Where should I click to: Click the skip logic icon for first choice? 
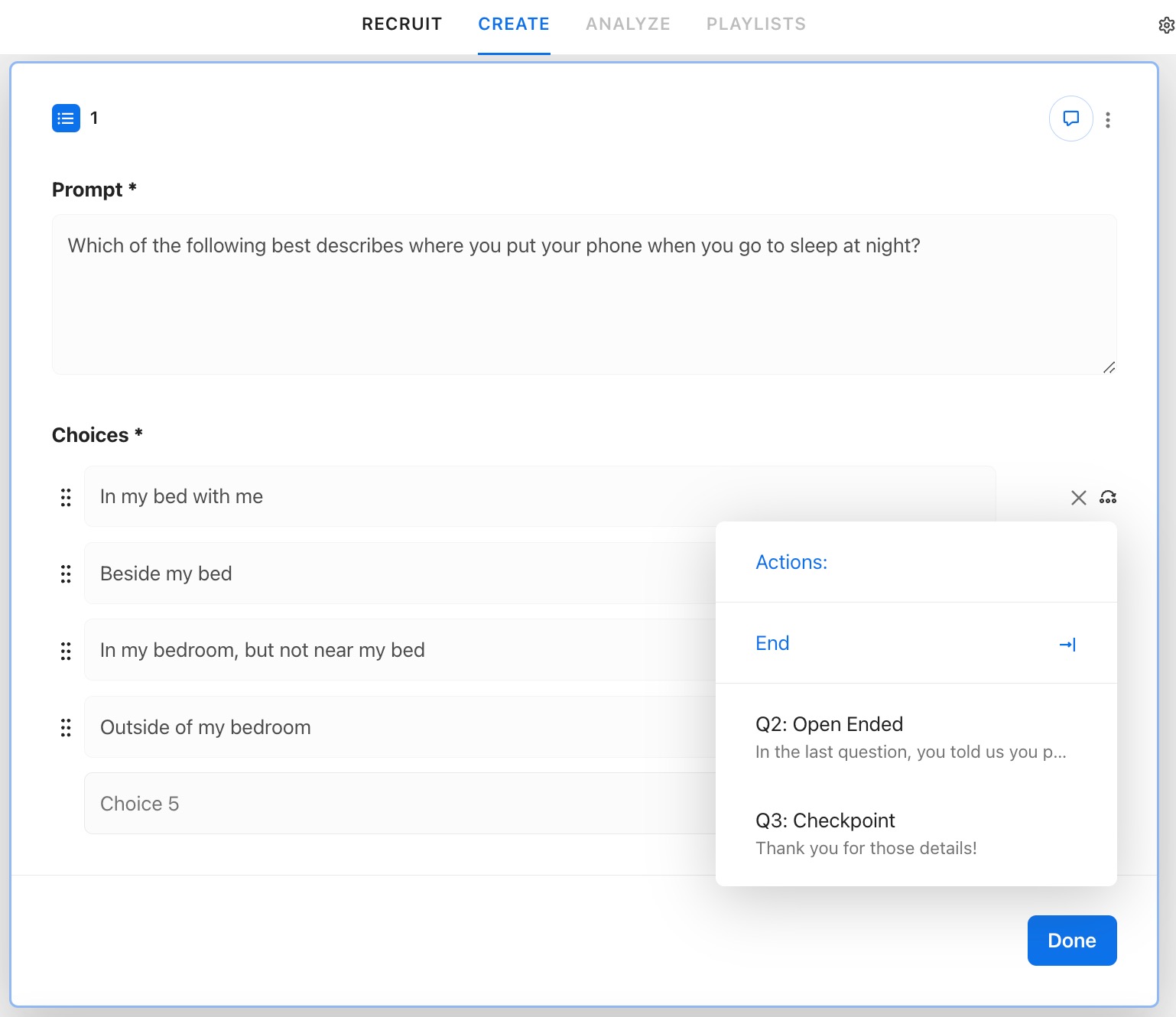coord(1108,498)
